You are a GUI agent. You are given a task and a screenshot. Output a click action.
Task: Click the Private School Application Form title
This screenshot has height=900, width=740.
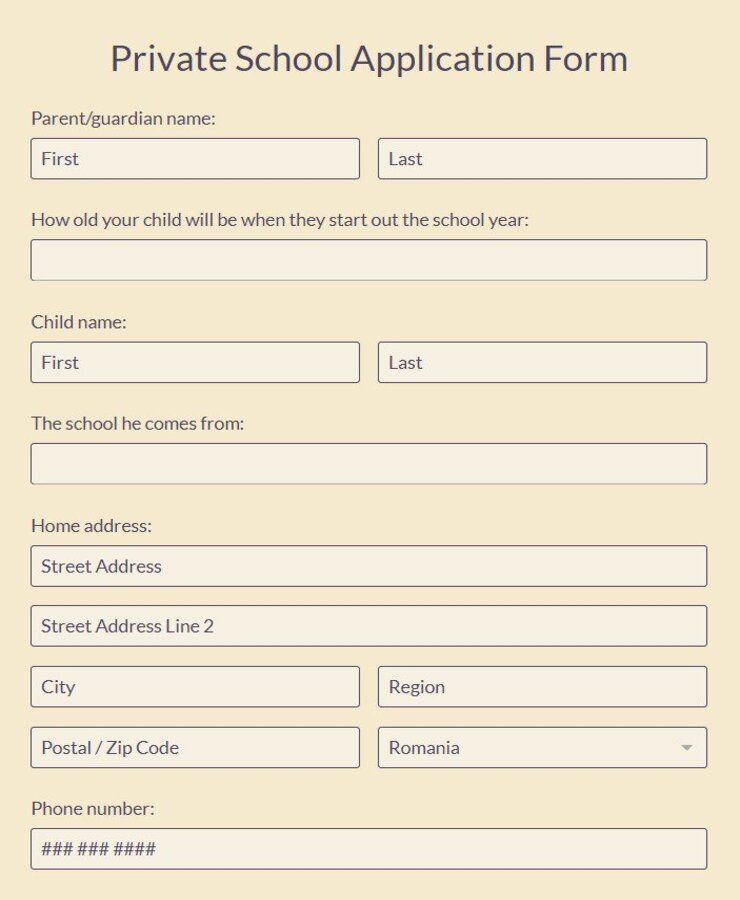tap(369, 59)
